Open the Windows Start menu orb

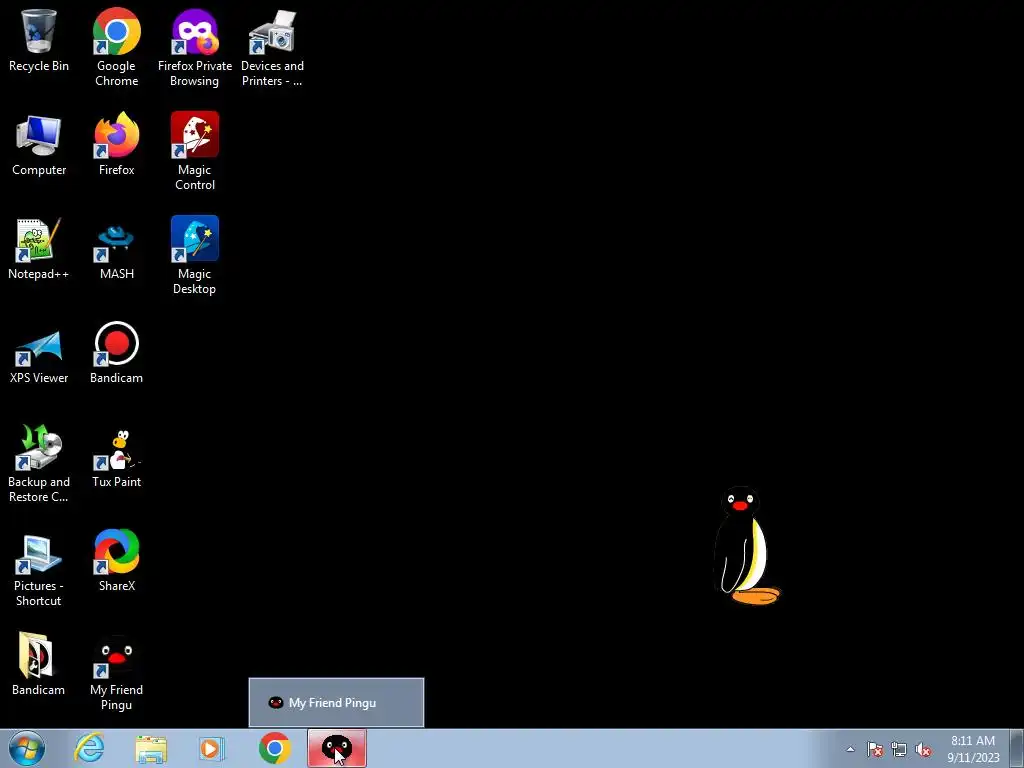(x=27, y=748)
